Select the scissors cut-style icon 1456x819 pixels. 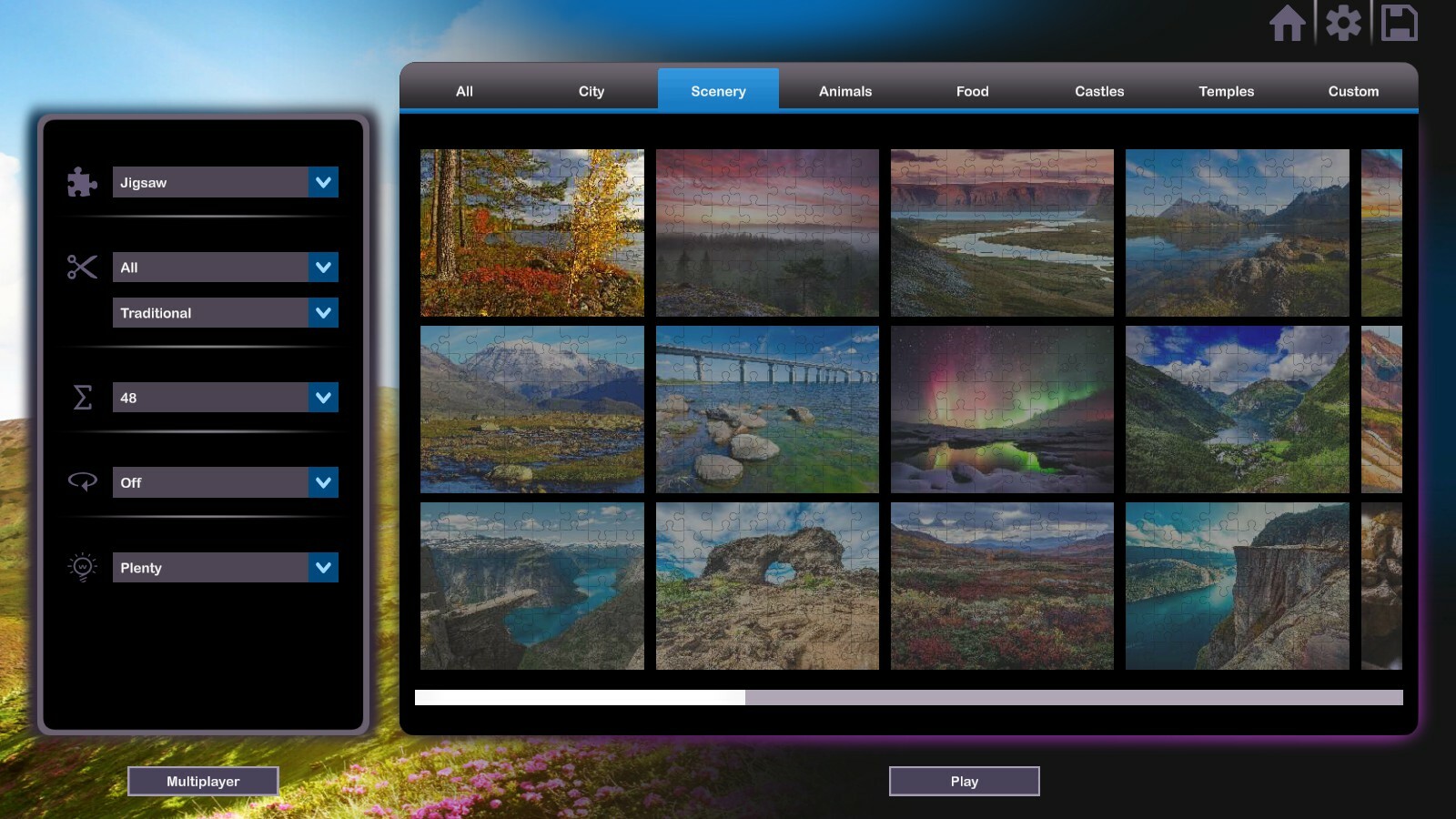tap(81, 267)
